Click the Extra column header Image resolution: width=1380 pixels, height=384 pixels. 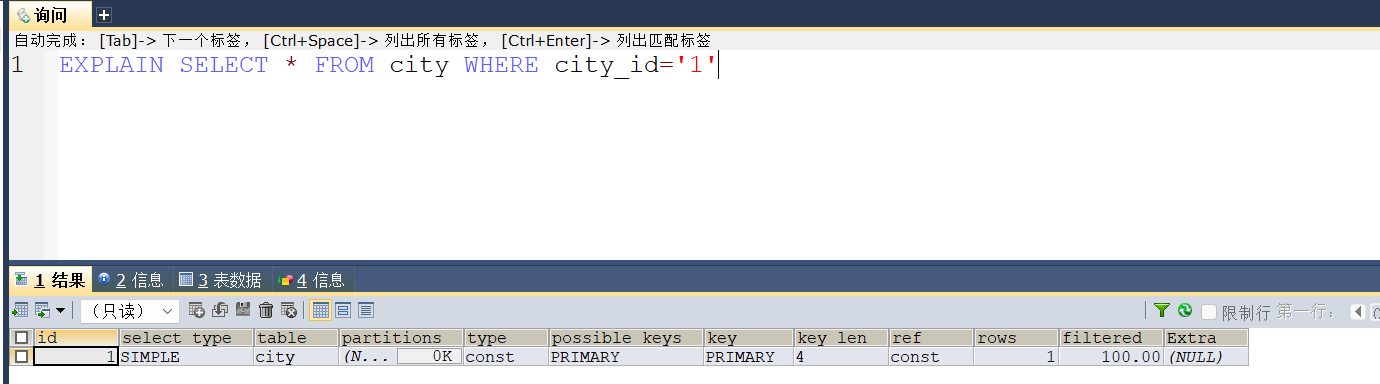pos(1206,338)
